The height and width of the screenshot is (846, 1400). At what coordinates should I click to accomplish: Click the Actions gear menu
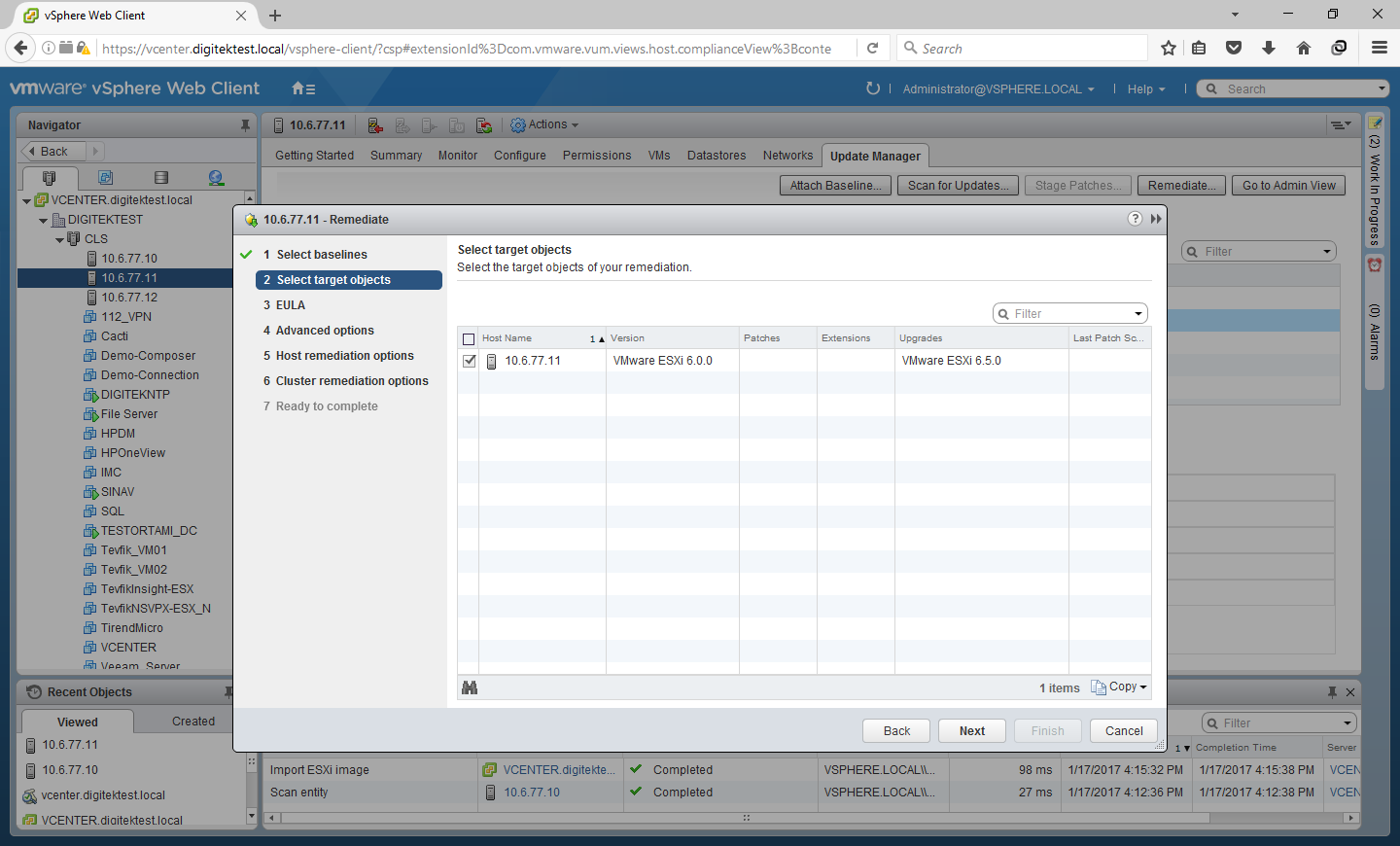click(544, 124)
